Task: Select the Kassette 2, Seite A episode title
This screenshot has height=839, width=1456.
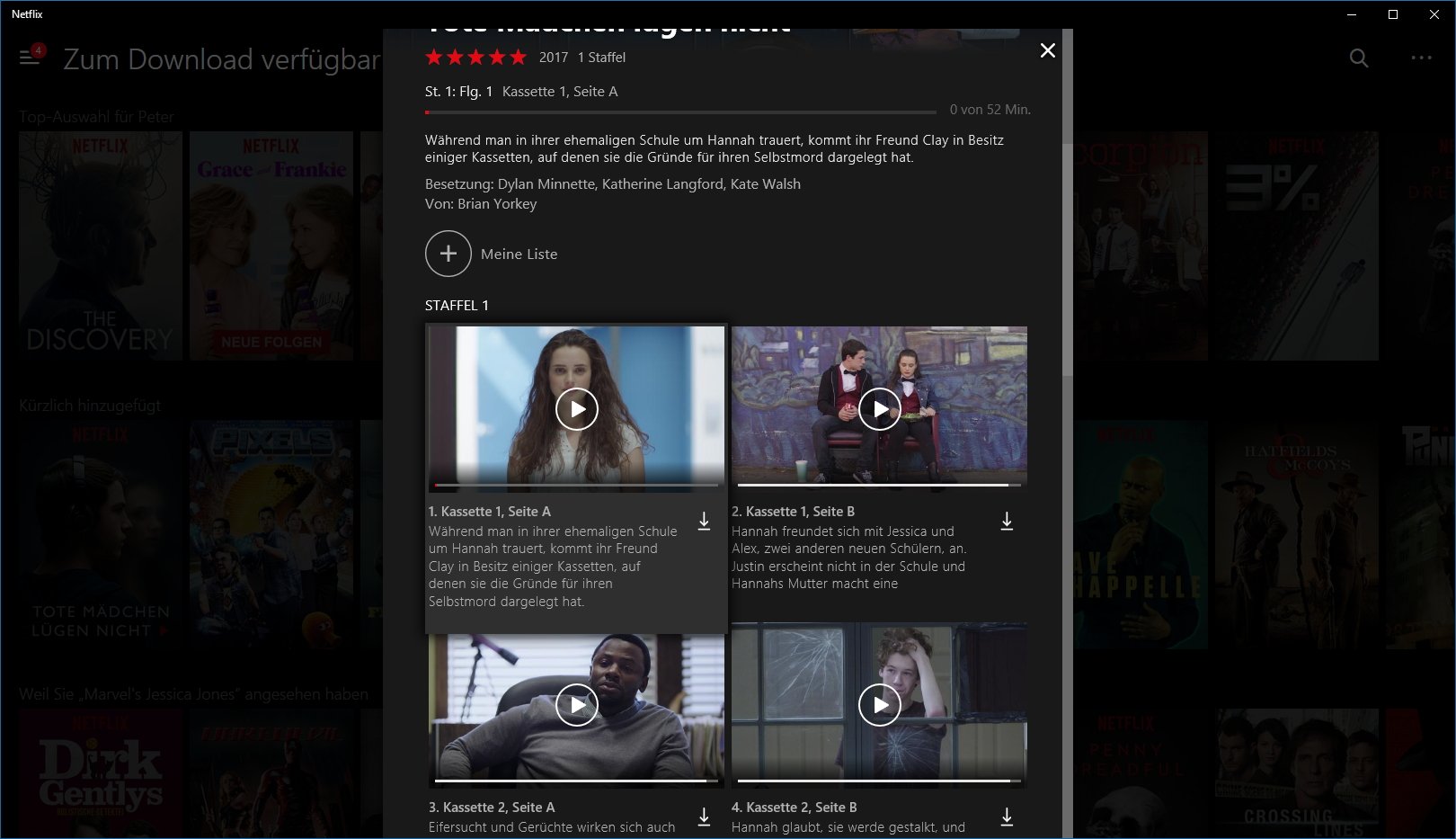Action: [x=492, y=808]
